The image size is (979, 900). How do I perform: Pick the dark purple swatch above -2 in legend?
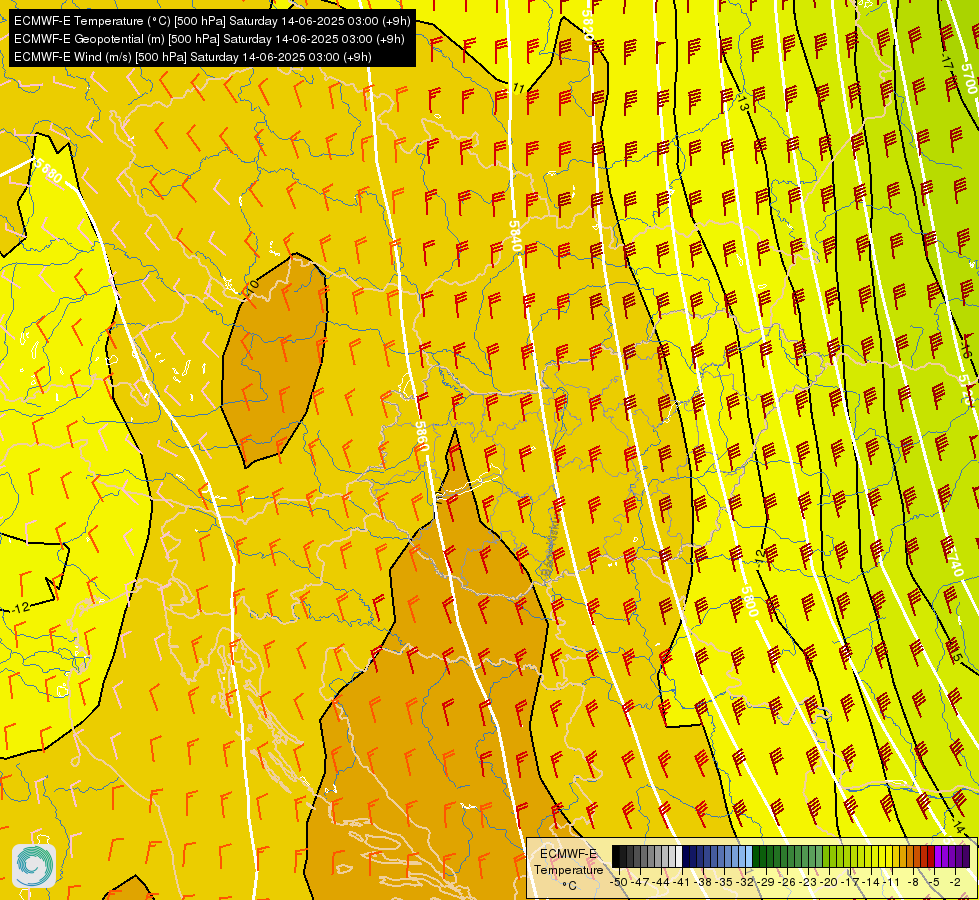pos(966,856)
